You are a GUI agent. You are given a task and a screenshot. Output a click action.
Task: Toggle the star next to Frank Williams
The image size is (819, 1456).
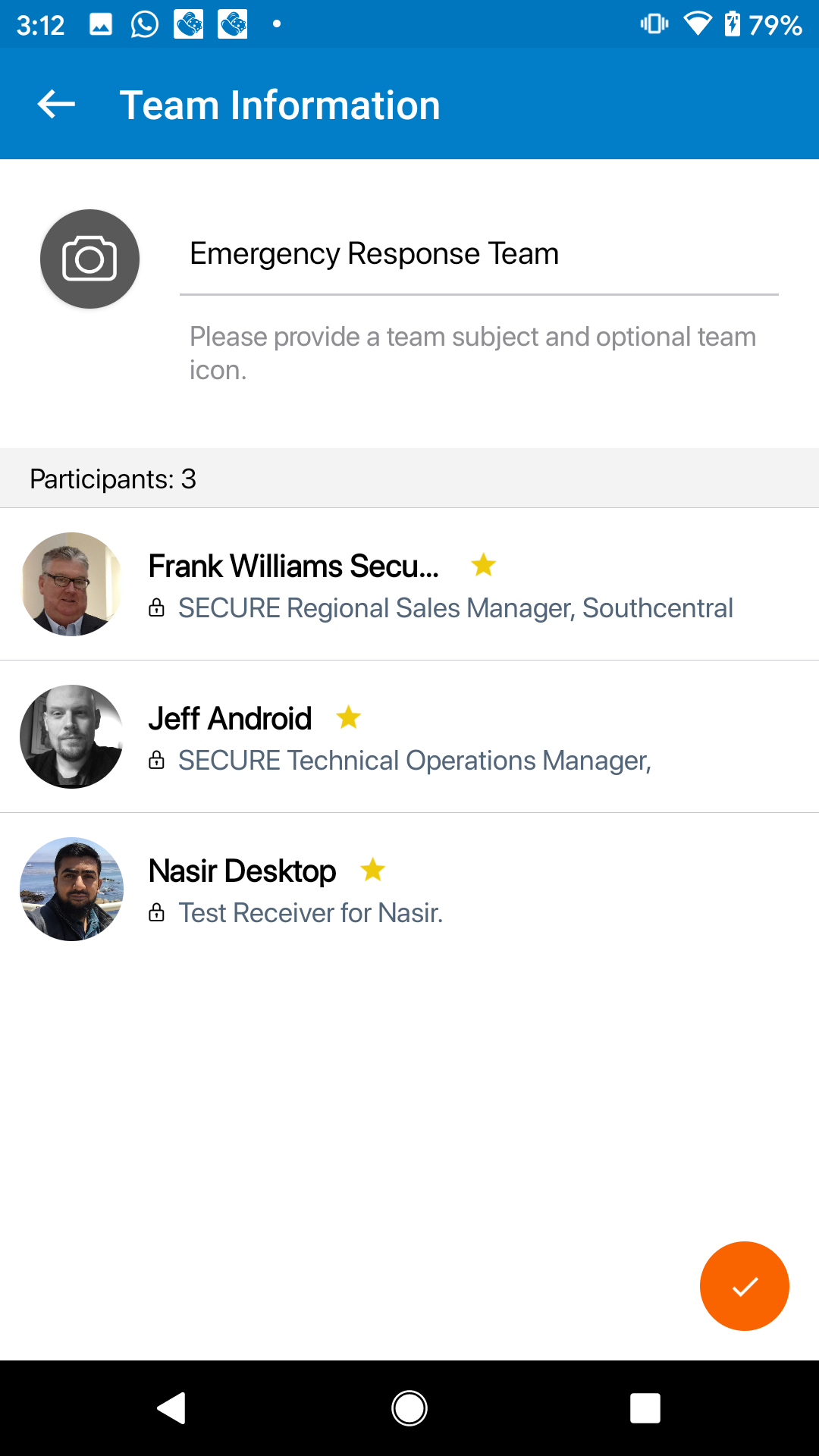click(x=483, y=565)
